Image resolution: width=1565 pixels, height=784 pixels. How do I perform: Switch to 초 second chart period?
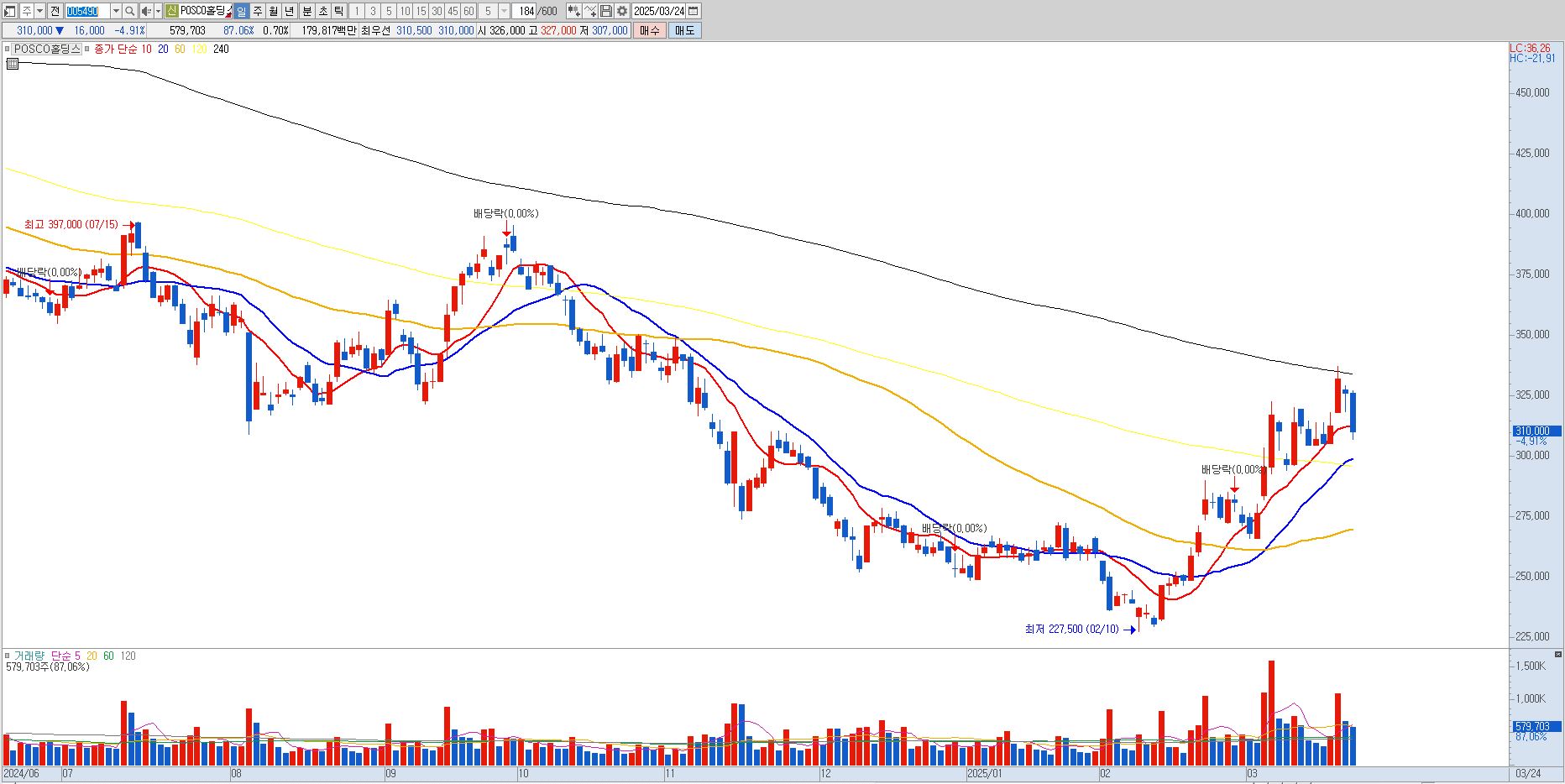tap(322, 11)
